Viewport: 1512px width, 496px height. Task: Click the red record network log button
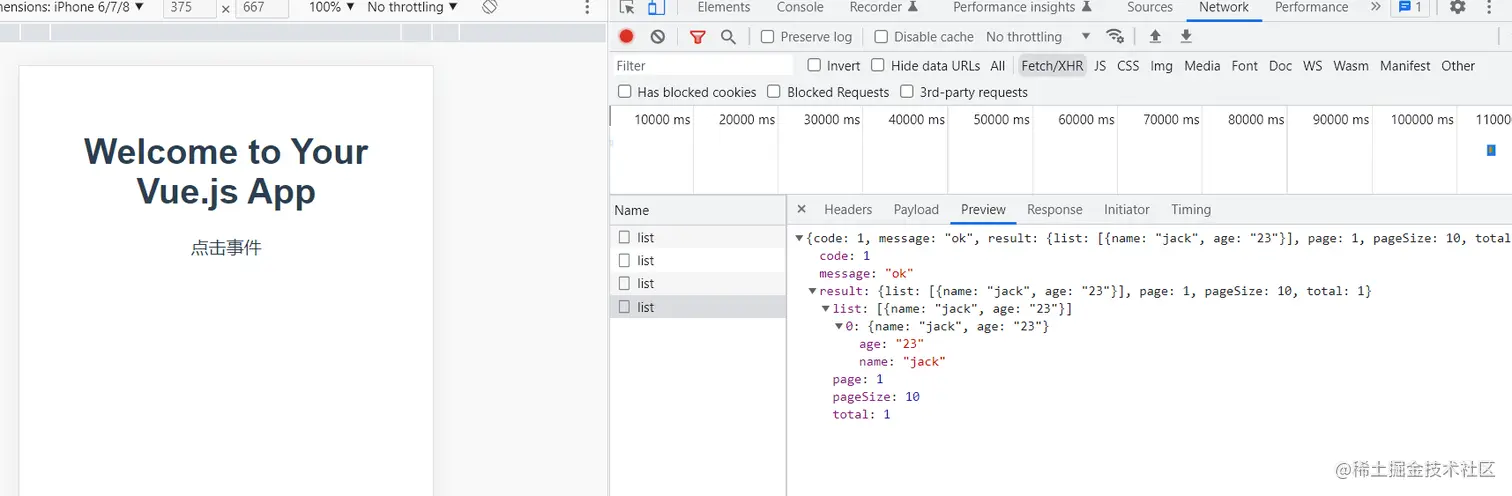(626, 36)
